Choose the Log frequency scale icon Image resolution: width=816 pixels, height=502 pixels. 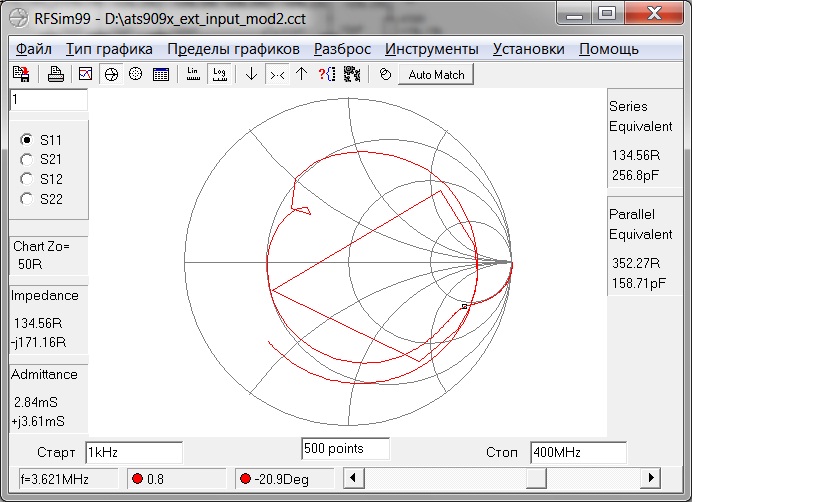click(220, 74)
